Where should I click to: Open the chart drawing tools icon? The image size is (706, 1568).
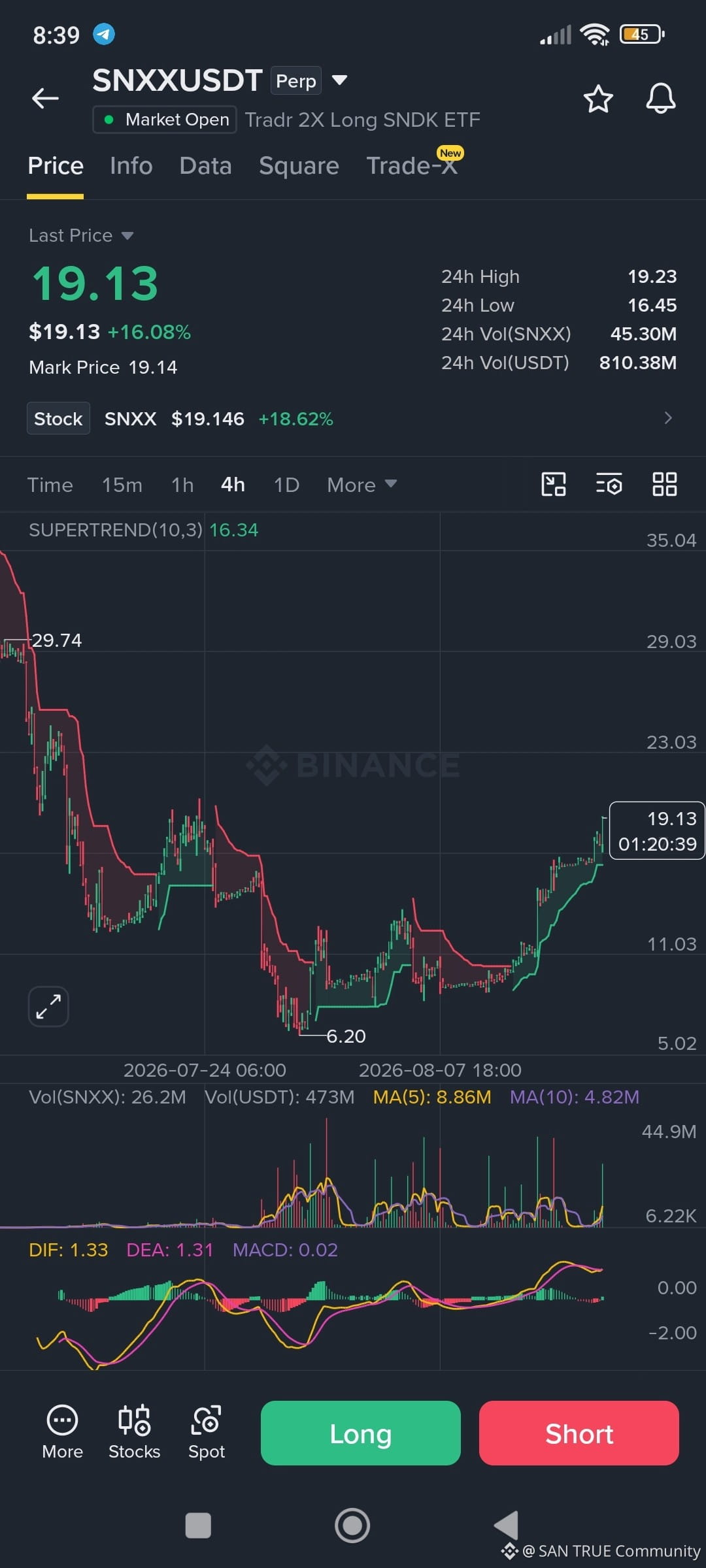click(x=554, y=484)
